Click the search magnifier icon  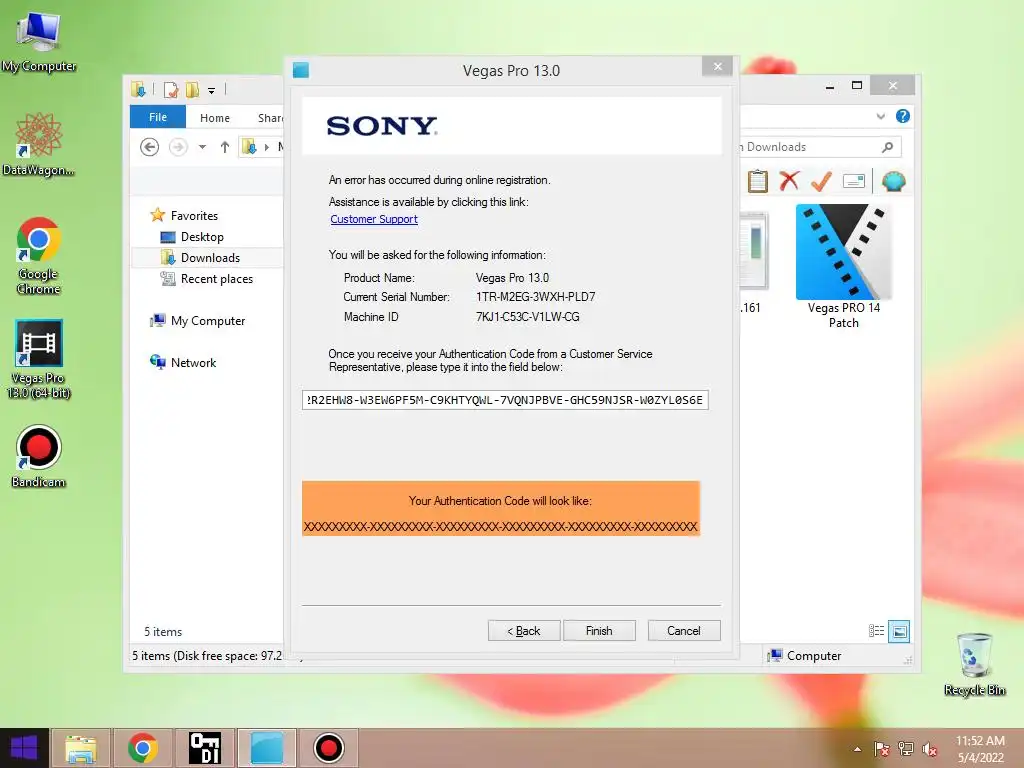tap(888, 147)
